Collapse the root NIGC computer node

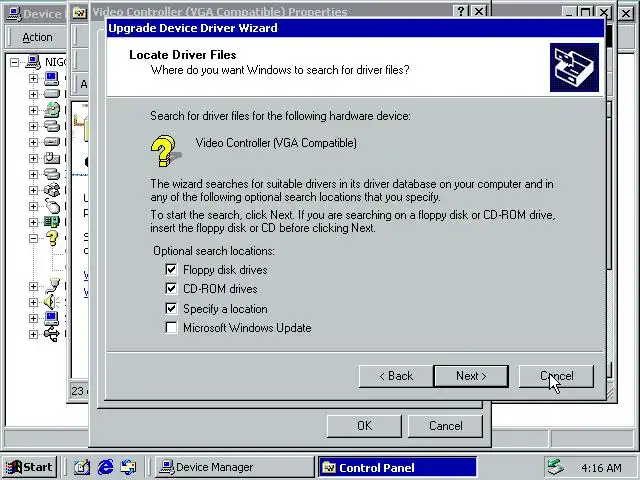15,62
